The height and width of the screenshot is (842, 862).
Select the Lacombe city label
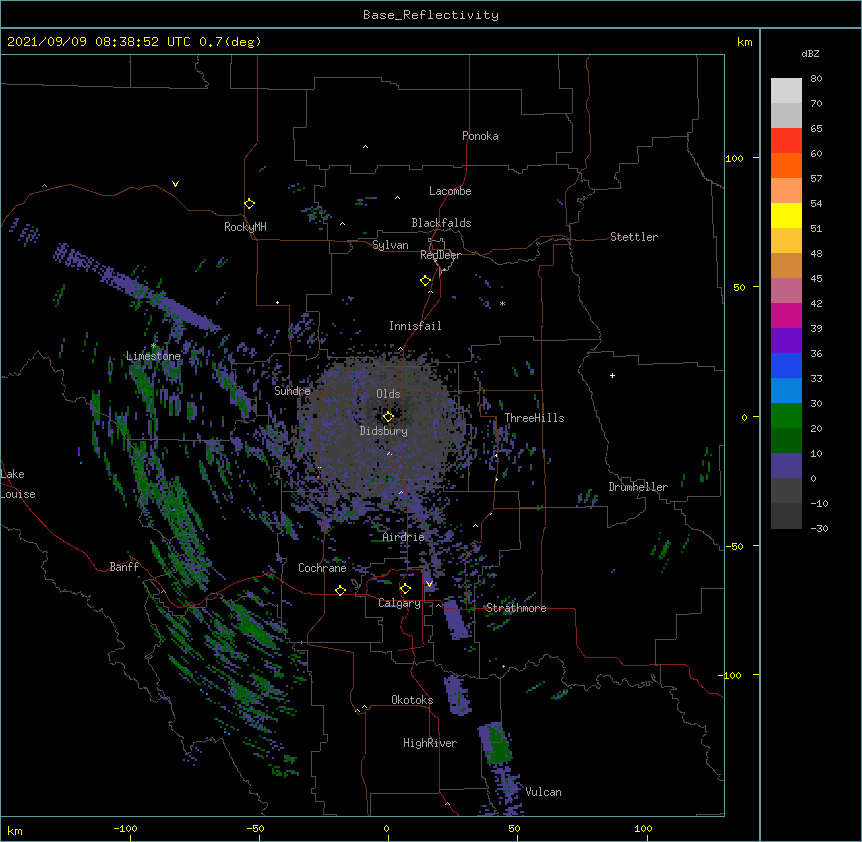click(450, 191)
